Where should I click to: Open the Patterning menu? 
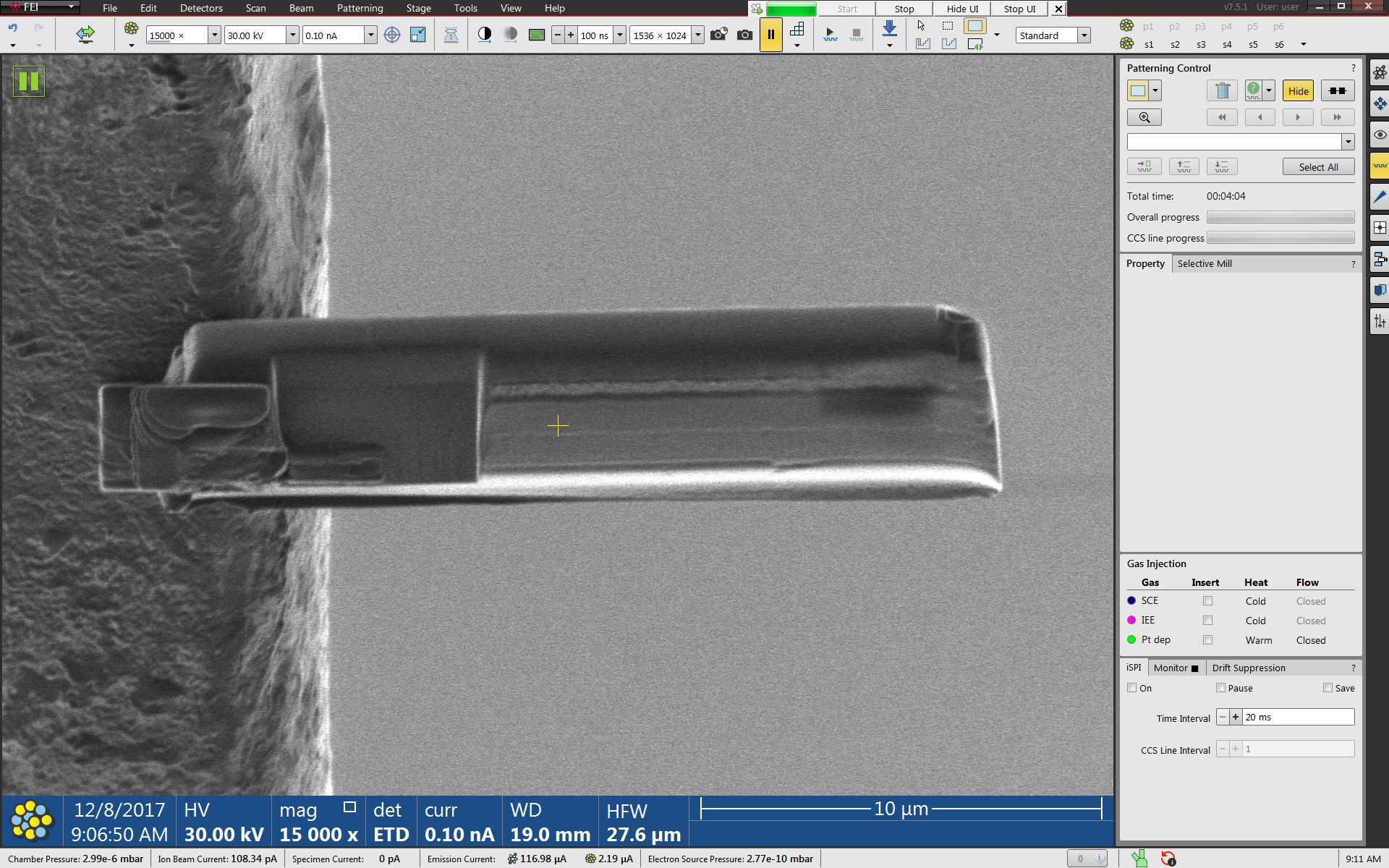point(360,8)
